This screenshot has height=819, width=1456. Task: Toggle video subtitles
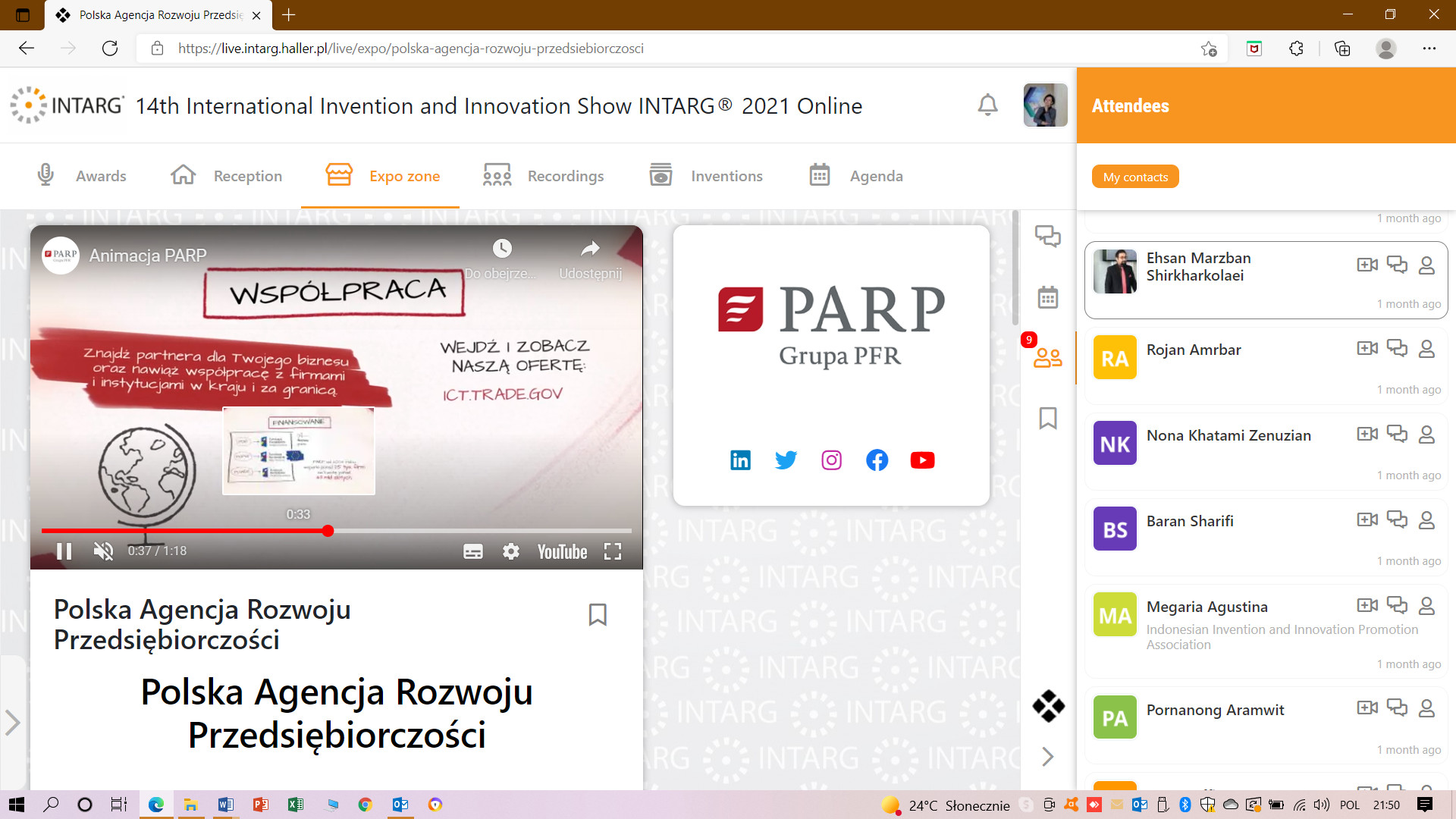pyautogui.click(x=472, y=551)
